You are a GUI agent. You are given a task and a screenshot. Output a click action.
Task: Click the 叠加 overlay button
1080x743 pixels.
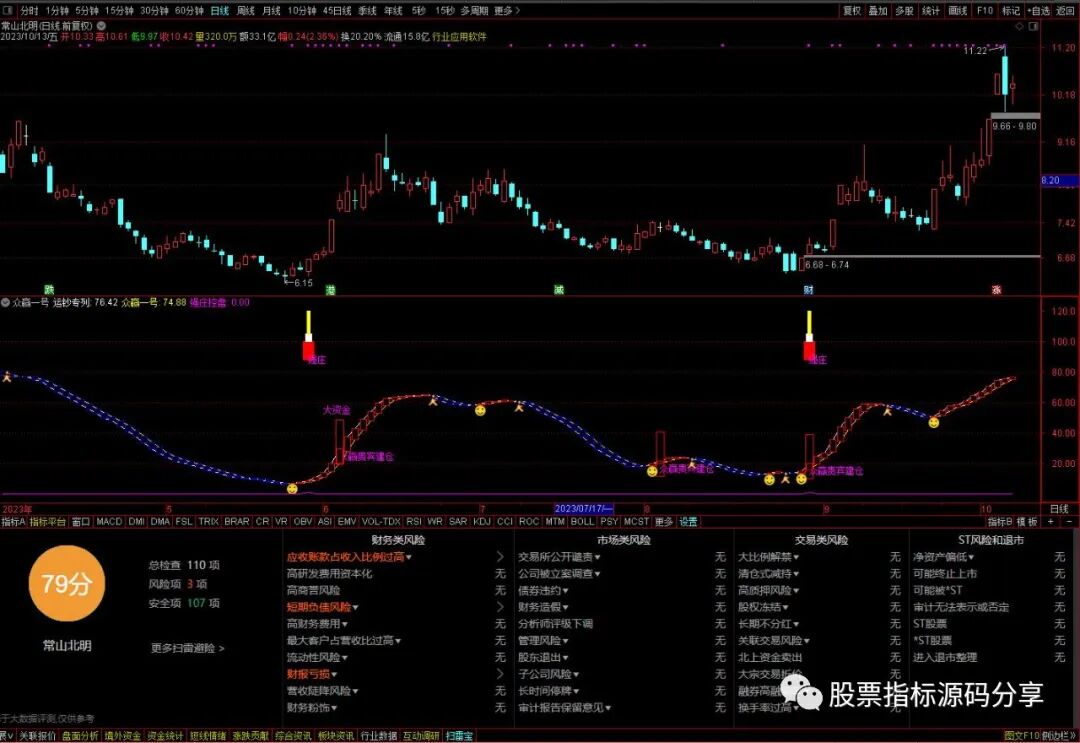878,10
